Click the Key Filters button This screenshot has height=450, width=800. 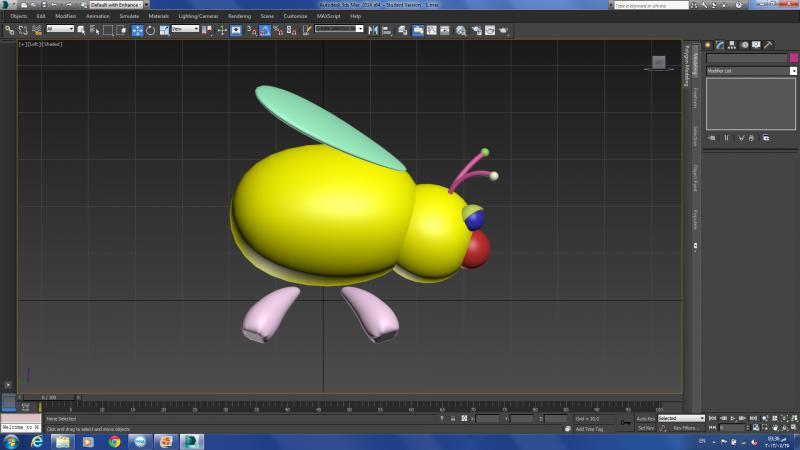pyautogui.click(x=686, y=428)
